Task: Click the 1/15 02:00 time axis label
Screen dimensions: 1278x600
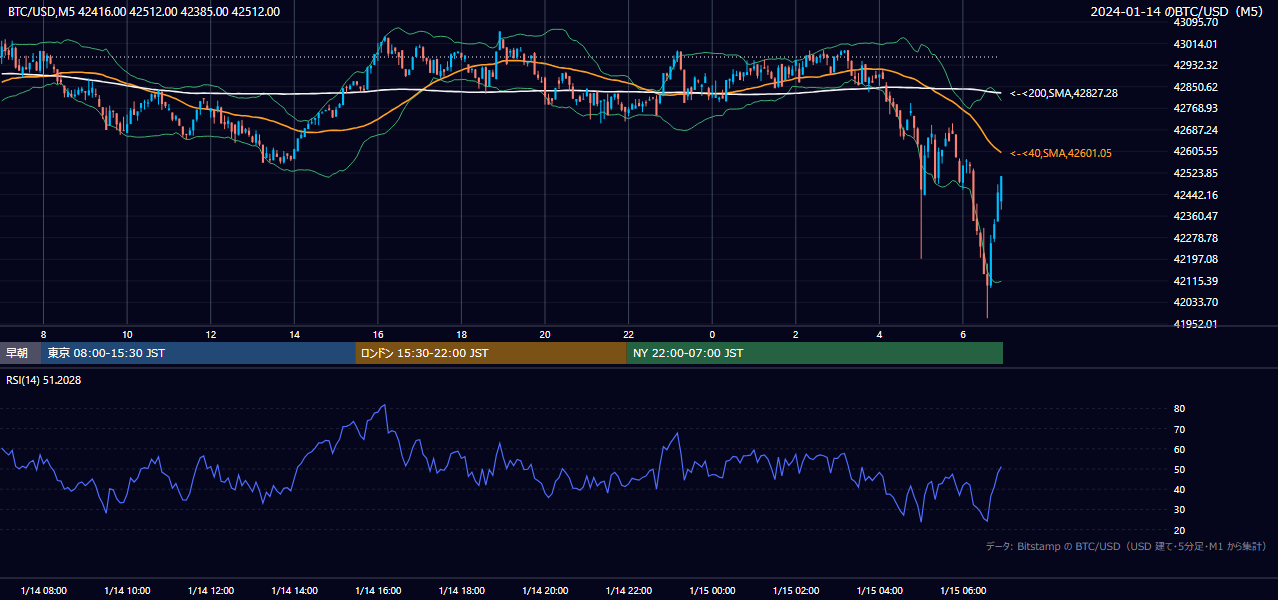Action: pyautogui.click(x=796, y=590)
